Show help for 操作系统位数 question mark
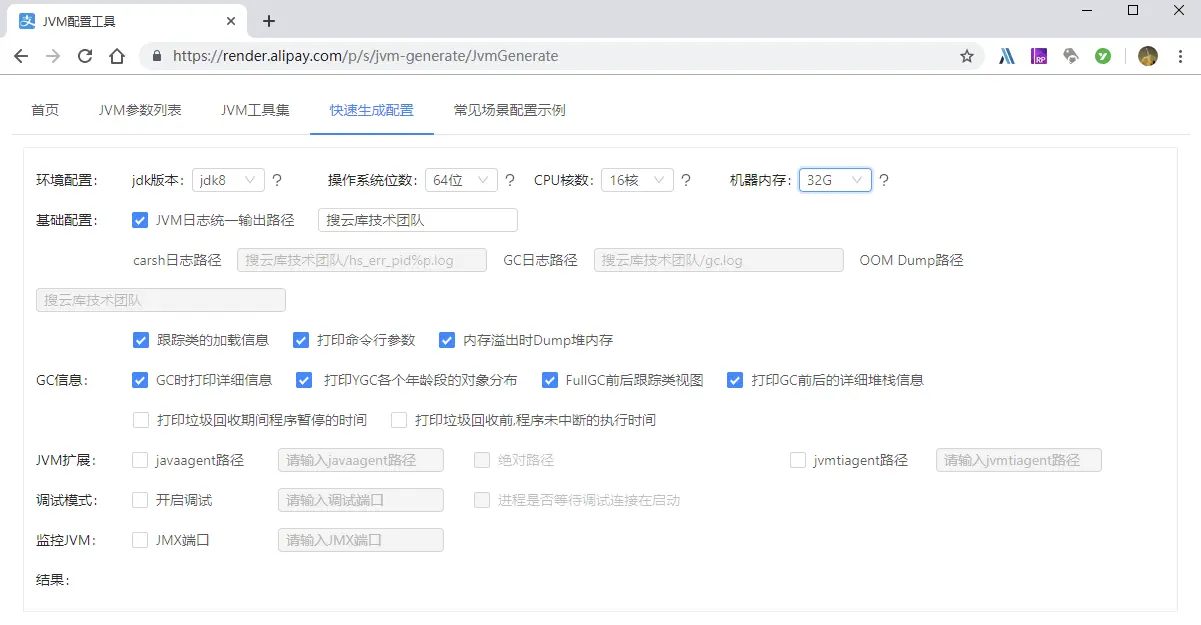 click(510, 181)
